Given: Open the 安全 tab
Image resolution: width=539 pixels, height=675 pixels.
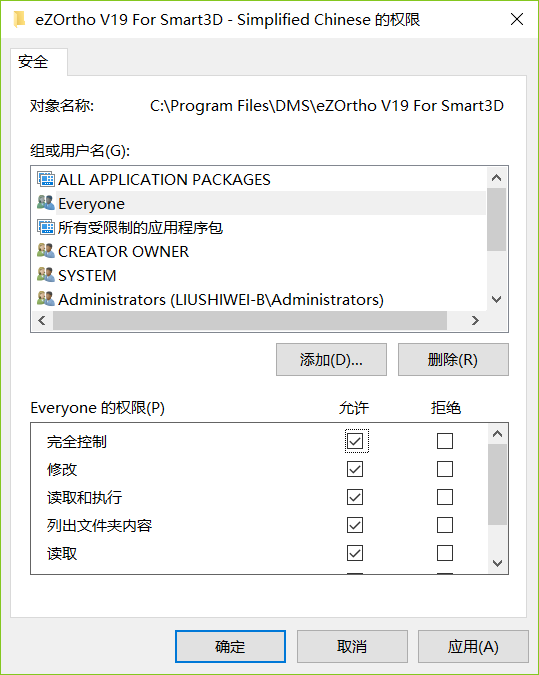Looking at the screenshot, I should pyautogui.click(x=33, y=62).
